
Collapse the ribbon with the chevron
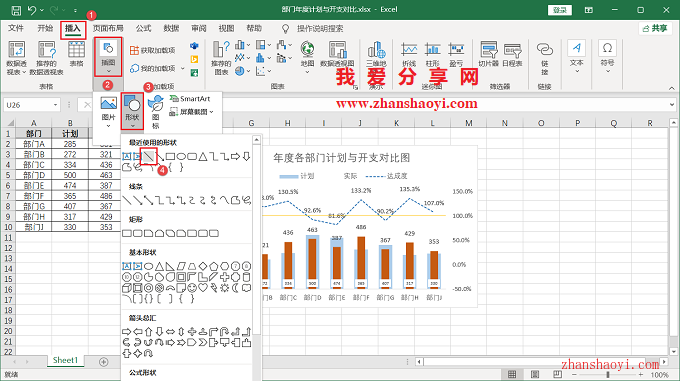pos(671,88)
